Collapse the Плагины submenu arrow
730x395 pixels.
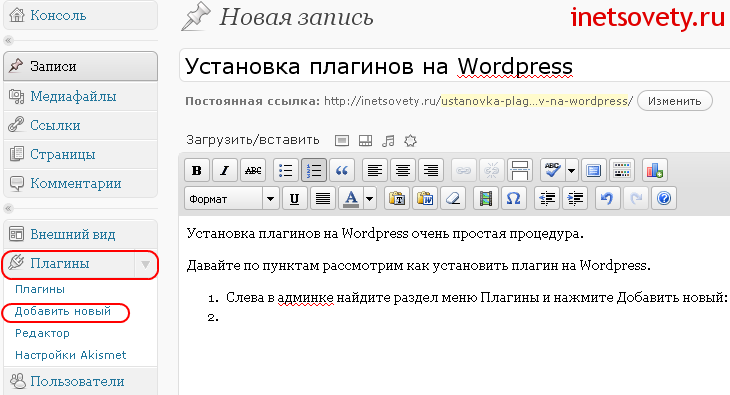[145, 264]
